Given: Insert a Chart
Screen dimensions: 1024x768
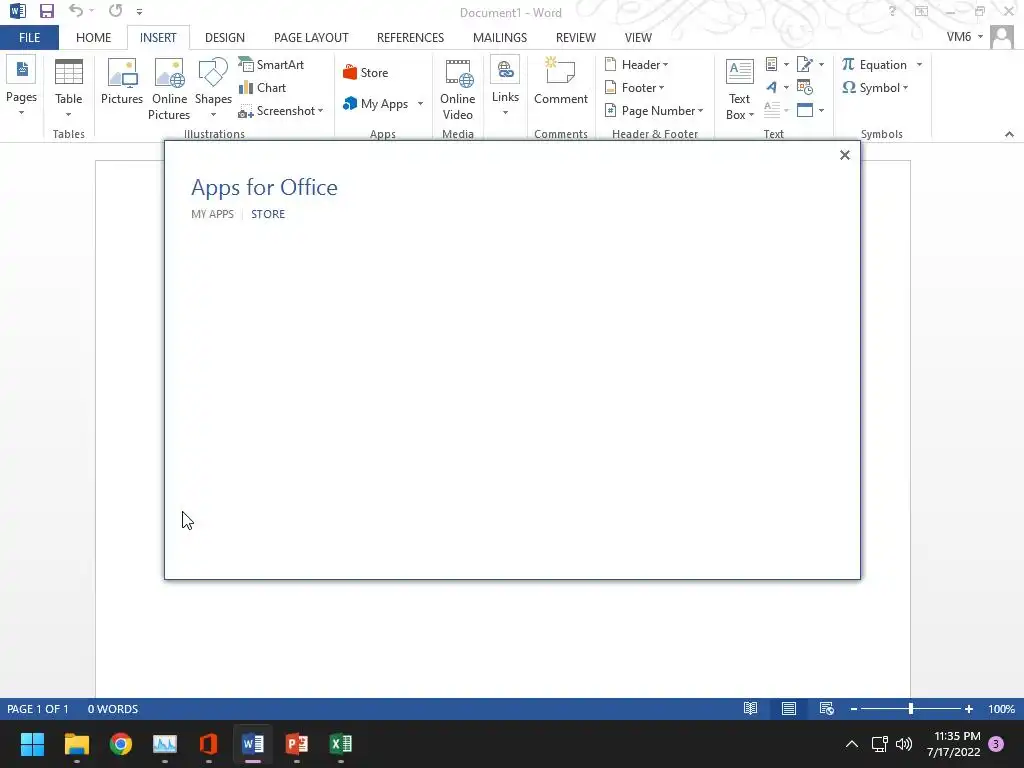Looking at the screenshot, I should (x=263, y=88).
